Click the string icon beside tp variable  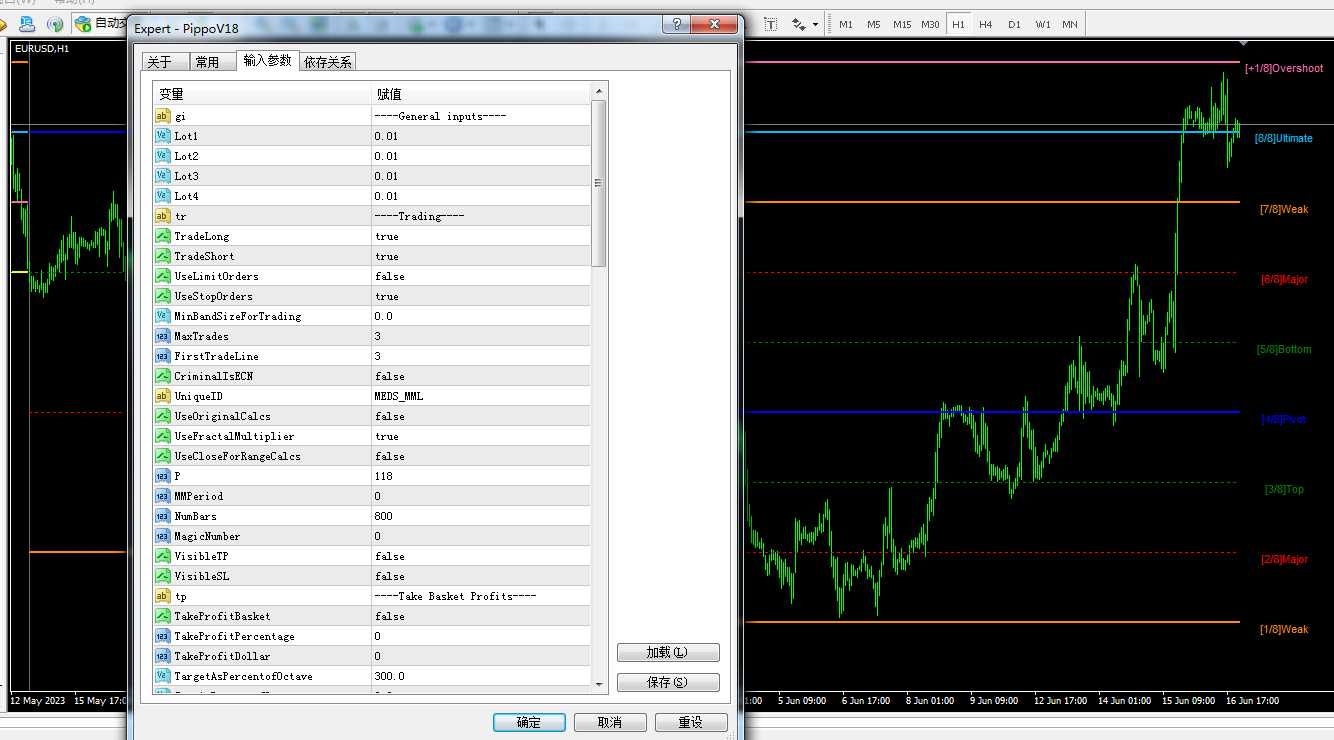tap(162, 596)
